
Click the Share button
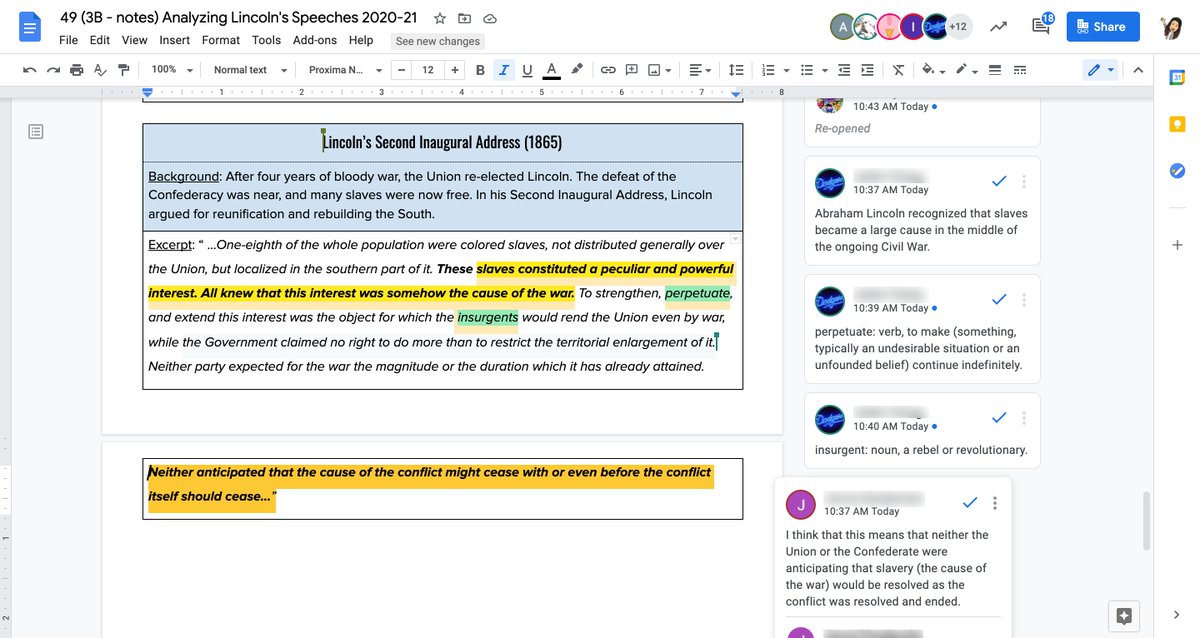(x=1103, y=27)
